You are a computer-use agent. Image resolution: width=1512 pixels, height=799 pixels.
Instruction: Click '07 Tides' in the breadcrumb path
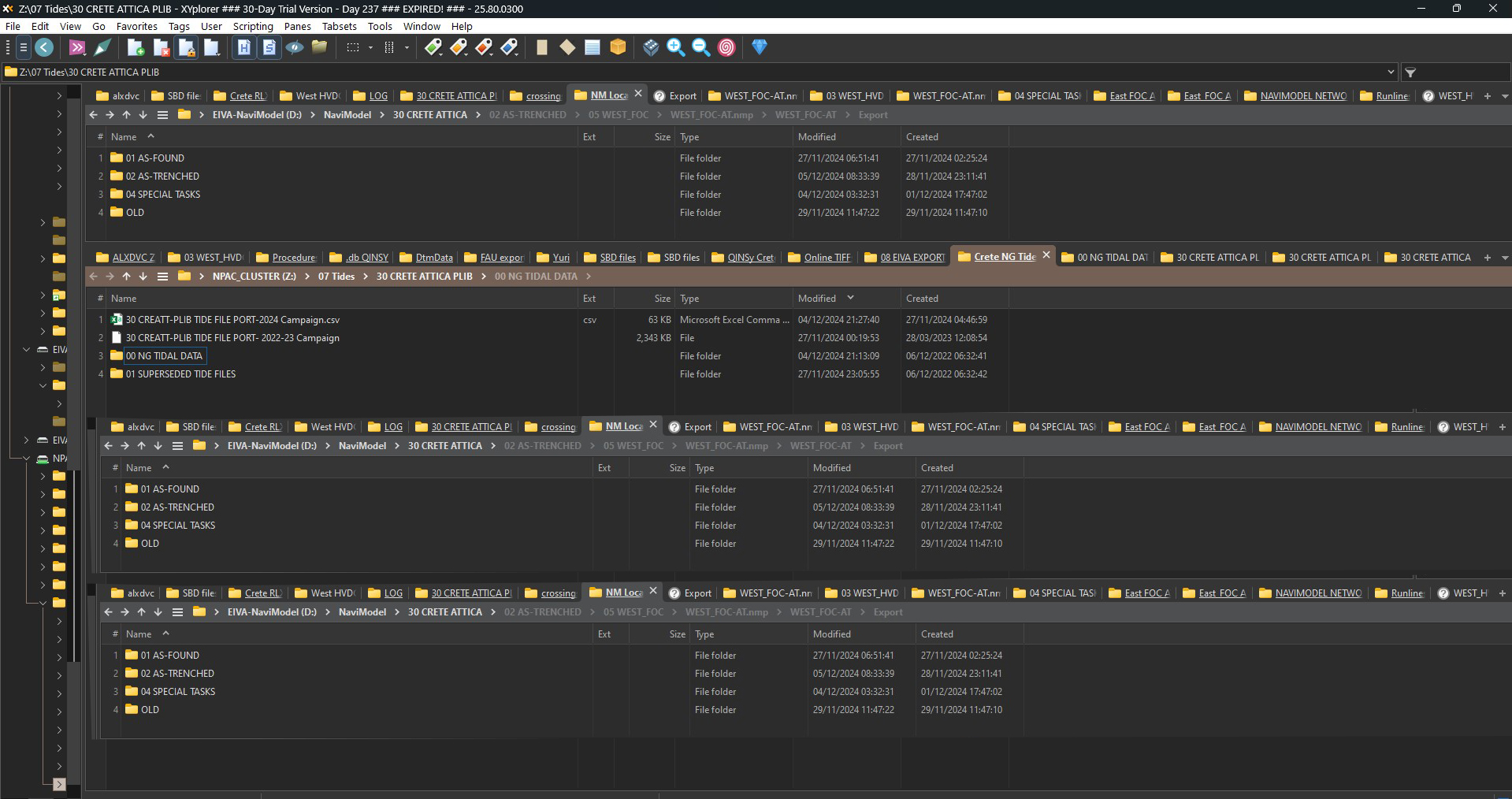(x=336, y=277)
